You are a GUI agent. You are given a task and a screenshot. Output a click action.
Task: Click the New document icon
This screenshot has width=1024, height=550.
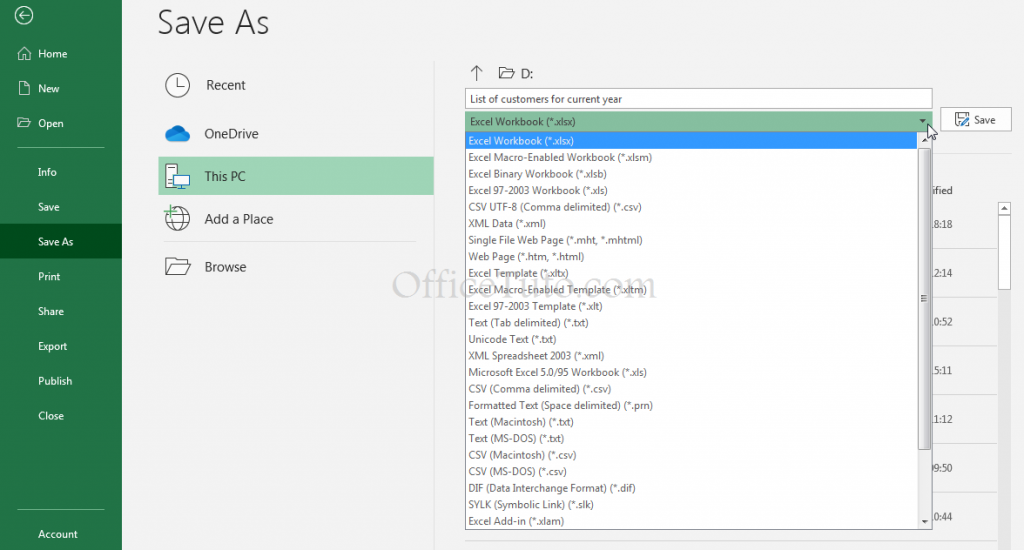pos(24,89)
